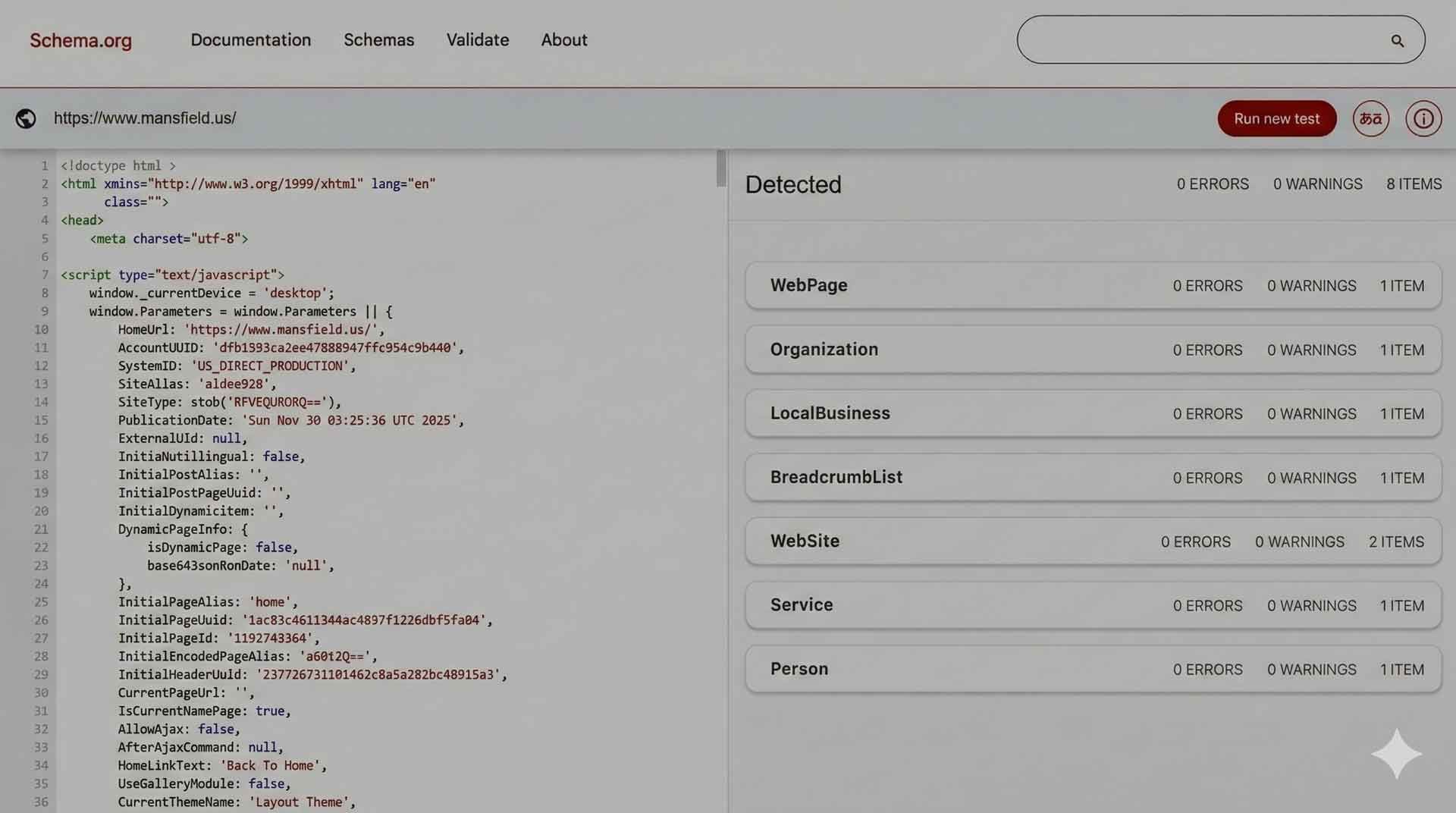Click the CurrentThemeName 'Layout Theme' line
This screenshot has height=813, width=1456.
coord(237,802)
